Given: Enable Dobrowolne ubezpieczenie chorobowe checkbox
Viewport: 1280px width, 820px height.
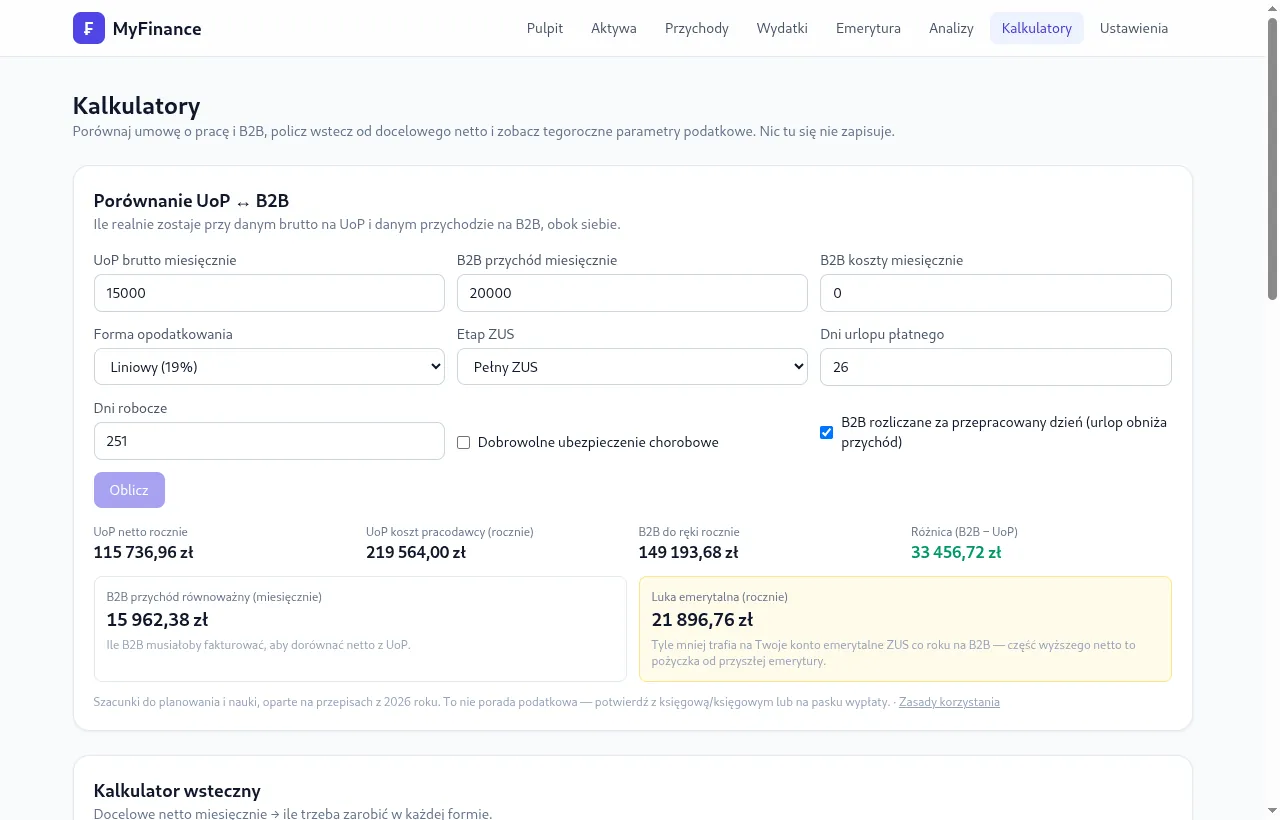Looking at the screenshot, I should click(464, 442).
